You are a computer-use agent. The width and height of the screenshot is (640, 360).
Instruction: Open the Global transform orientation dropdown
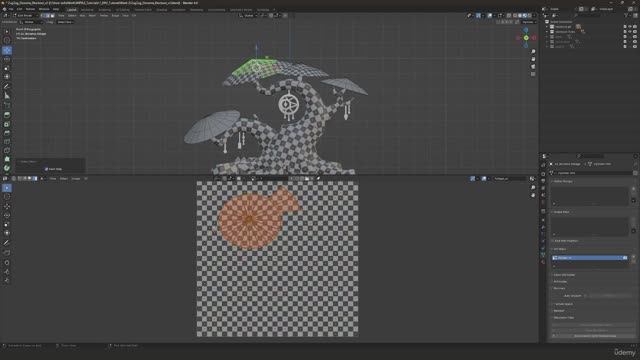[x=248, y=16]
